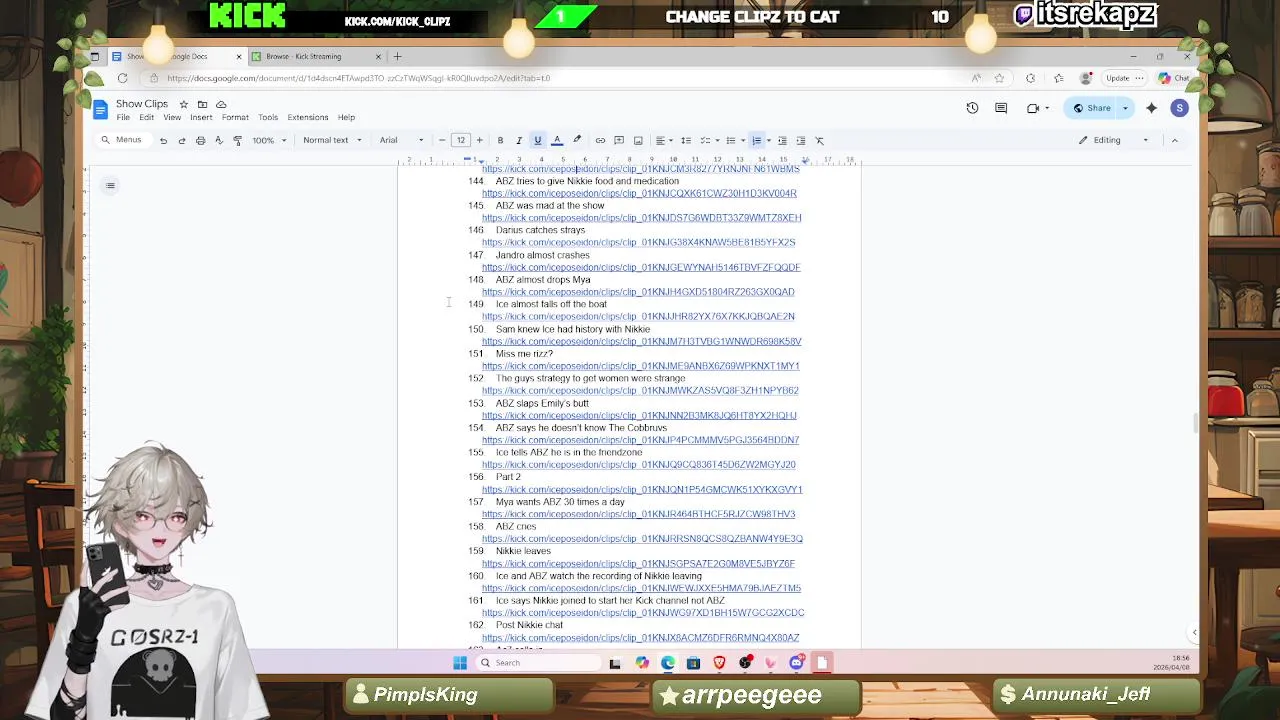Open the Google account avatar S

(1179, 108)
